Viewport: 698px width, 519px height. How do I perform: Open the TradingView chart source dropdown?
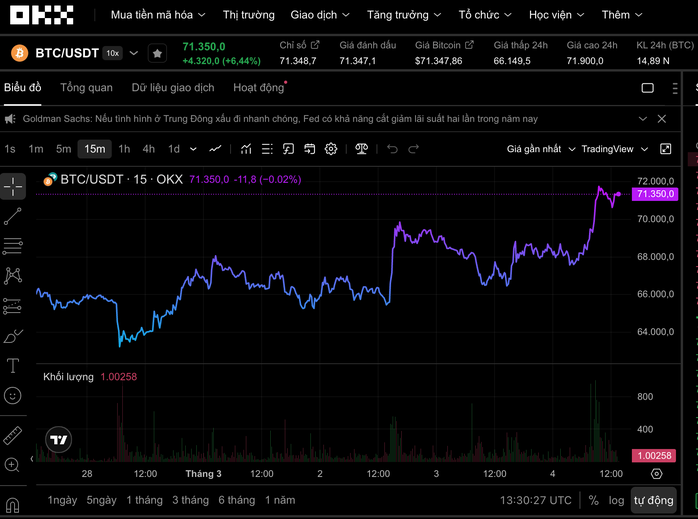[x=613, y=149]
